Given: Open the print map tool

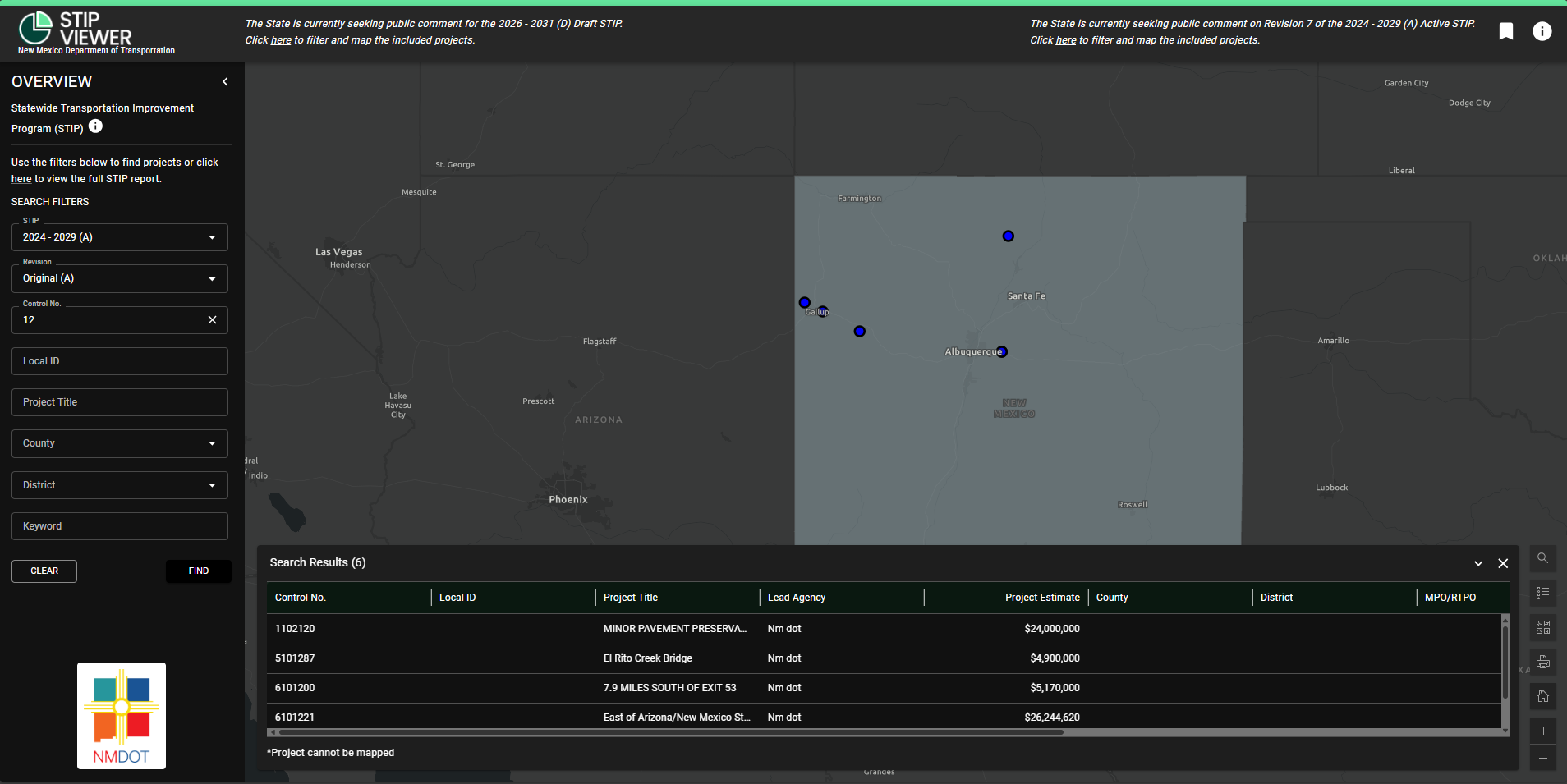Looking at the screenshot, I should [1542, 662].
